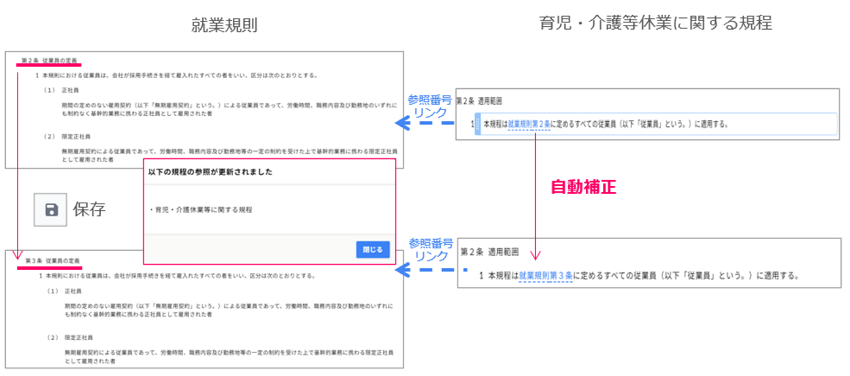Click dialog title 以下の規程の参照が更新されました
Screen dimensions: 850x376
210,172
